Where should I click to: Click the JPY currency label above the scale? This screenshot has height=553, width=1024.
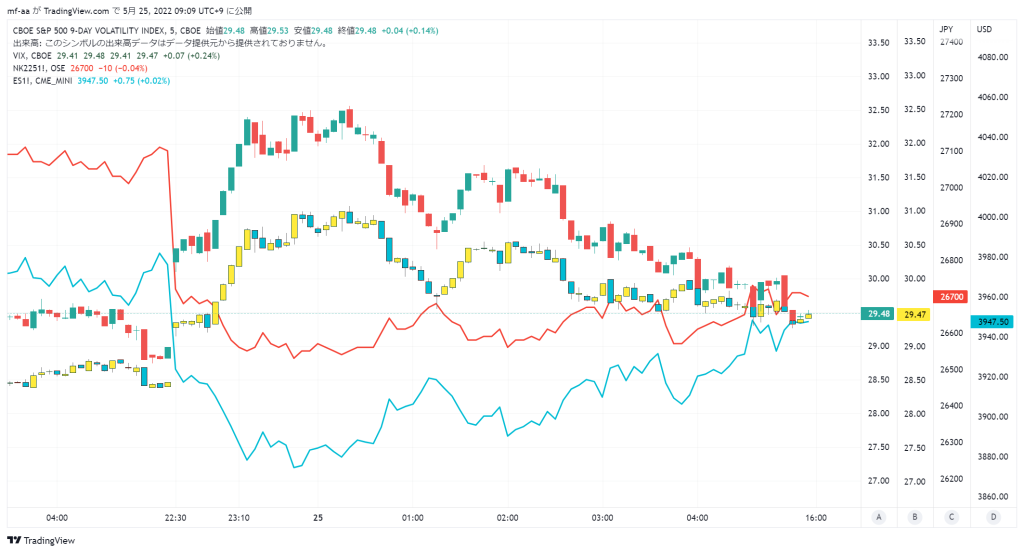946,29
